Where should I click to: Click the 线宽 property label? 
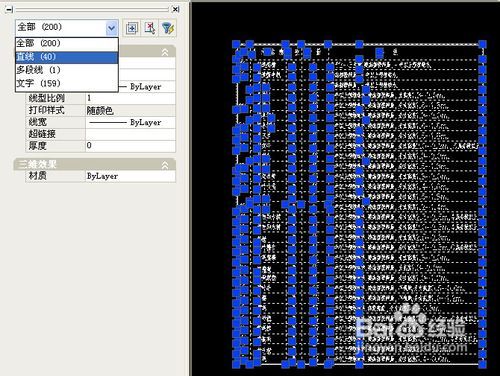click(37, 122)
